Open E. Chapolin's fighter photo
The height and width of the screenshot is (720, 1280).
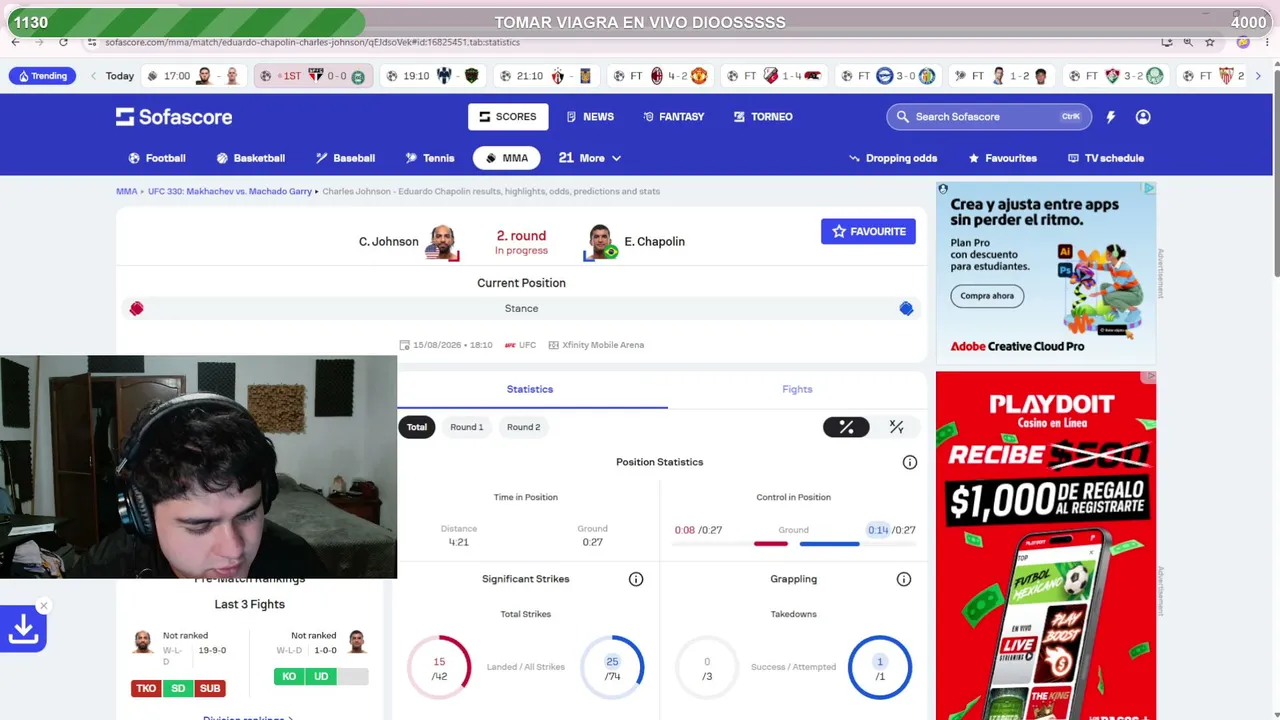601,242
